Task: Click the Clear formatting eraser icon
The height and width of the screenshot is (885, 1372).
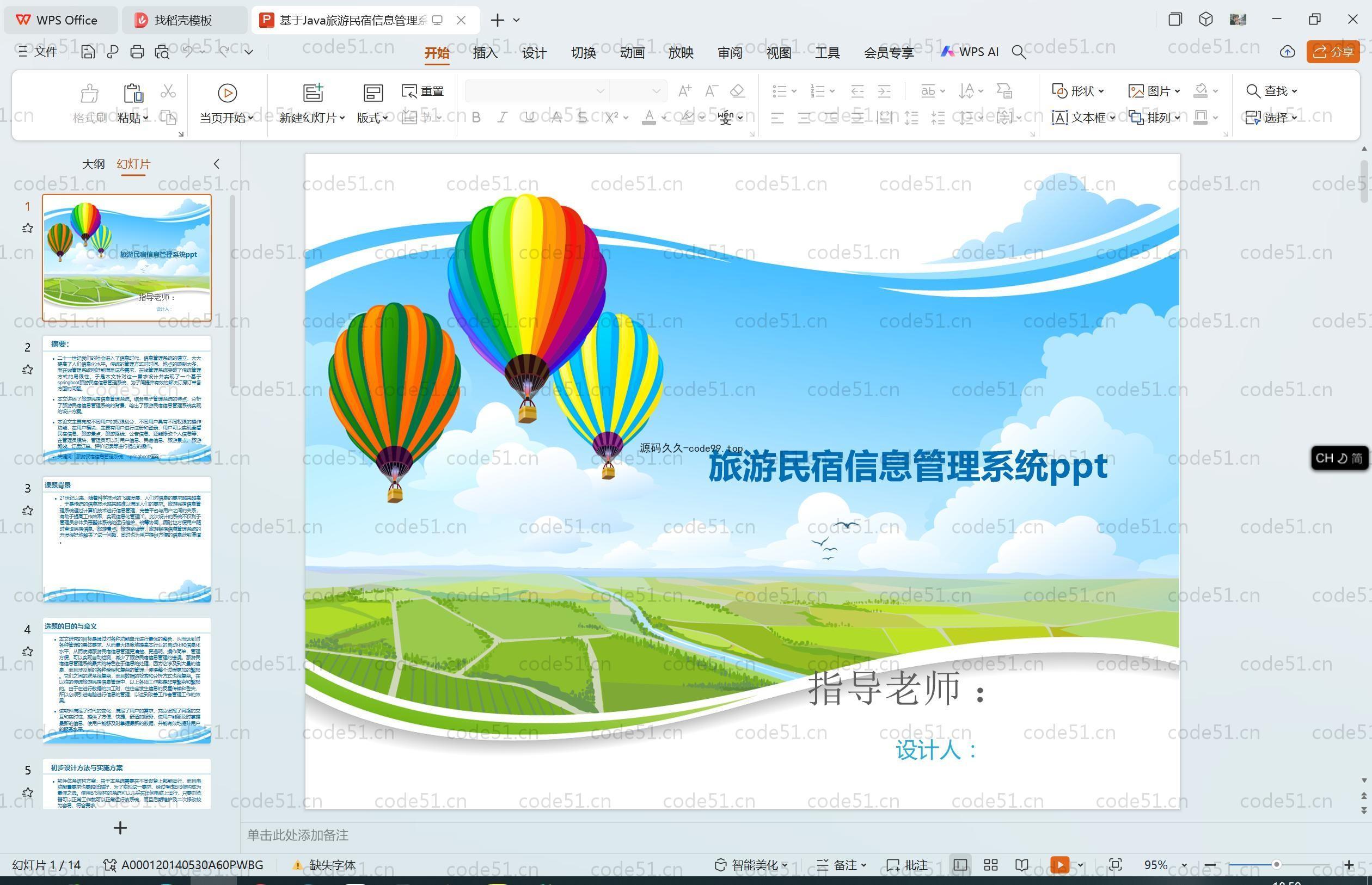Action: coord(737,91)
